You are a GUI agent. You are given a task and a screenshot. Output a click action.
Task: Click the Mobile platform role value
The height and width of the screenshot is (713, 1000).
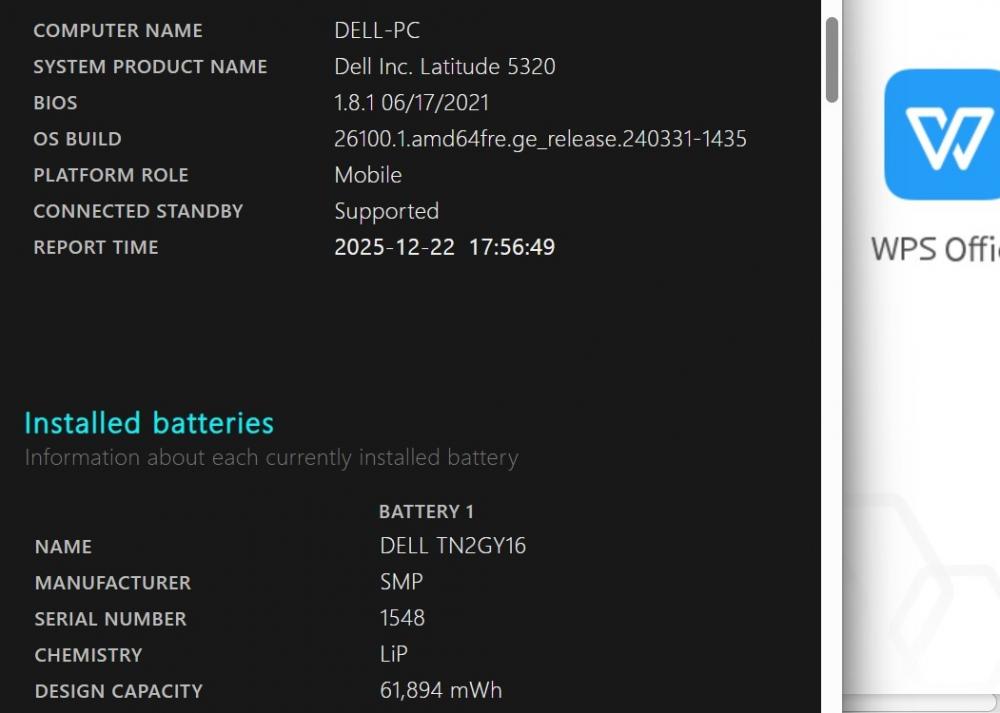pos(368,175)
